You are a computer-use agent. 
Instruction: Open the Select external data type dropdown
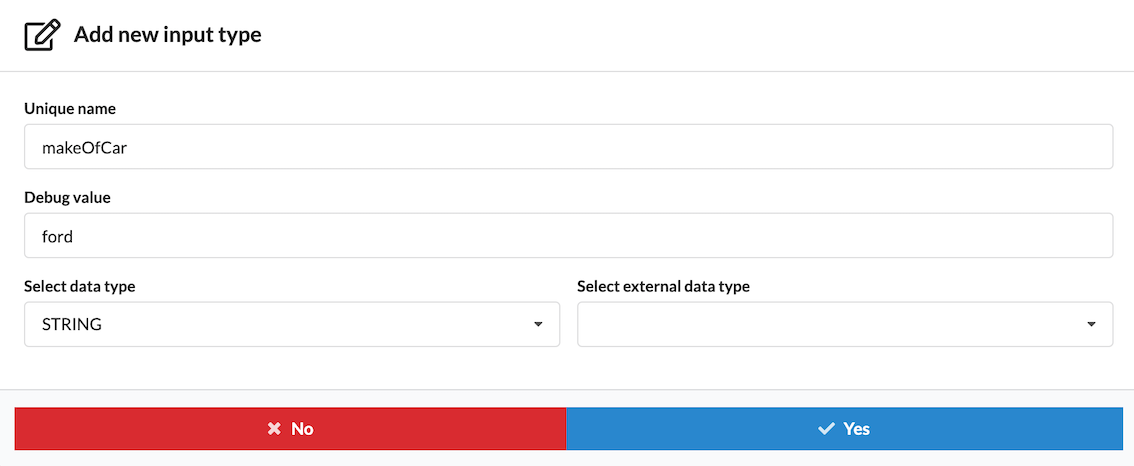(x=844, y=325)
